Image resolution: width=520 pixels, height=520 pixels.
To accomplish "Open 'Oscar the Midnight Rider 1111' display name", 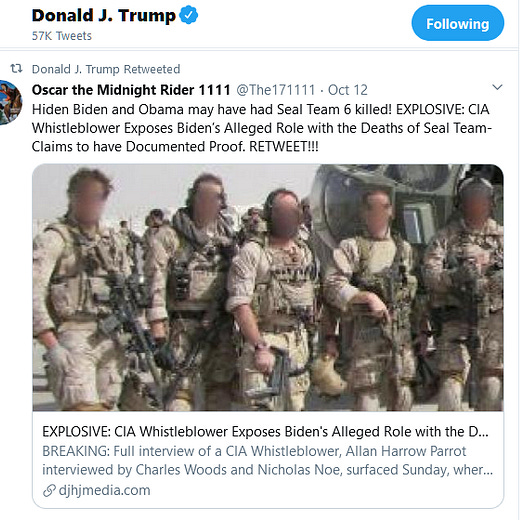I will (x=131, y=90).
